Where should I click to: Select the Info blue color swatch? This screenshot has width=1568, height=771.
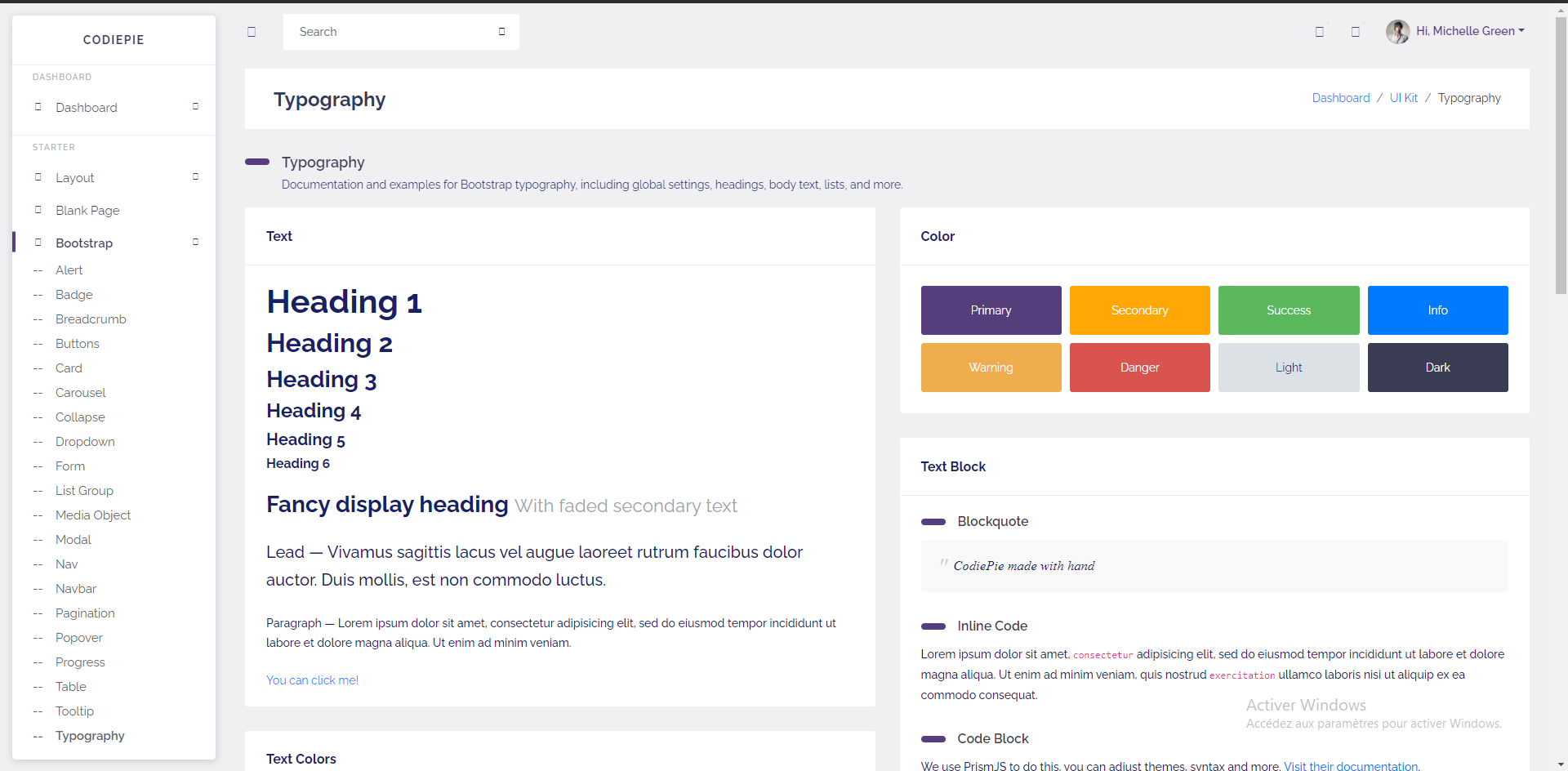pos(1438,310)
